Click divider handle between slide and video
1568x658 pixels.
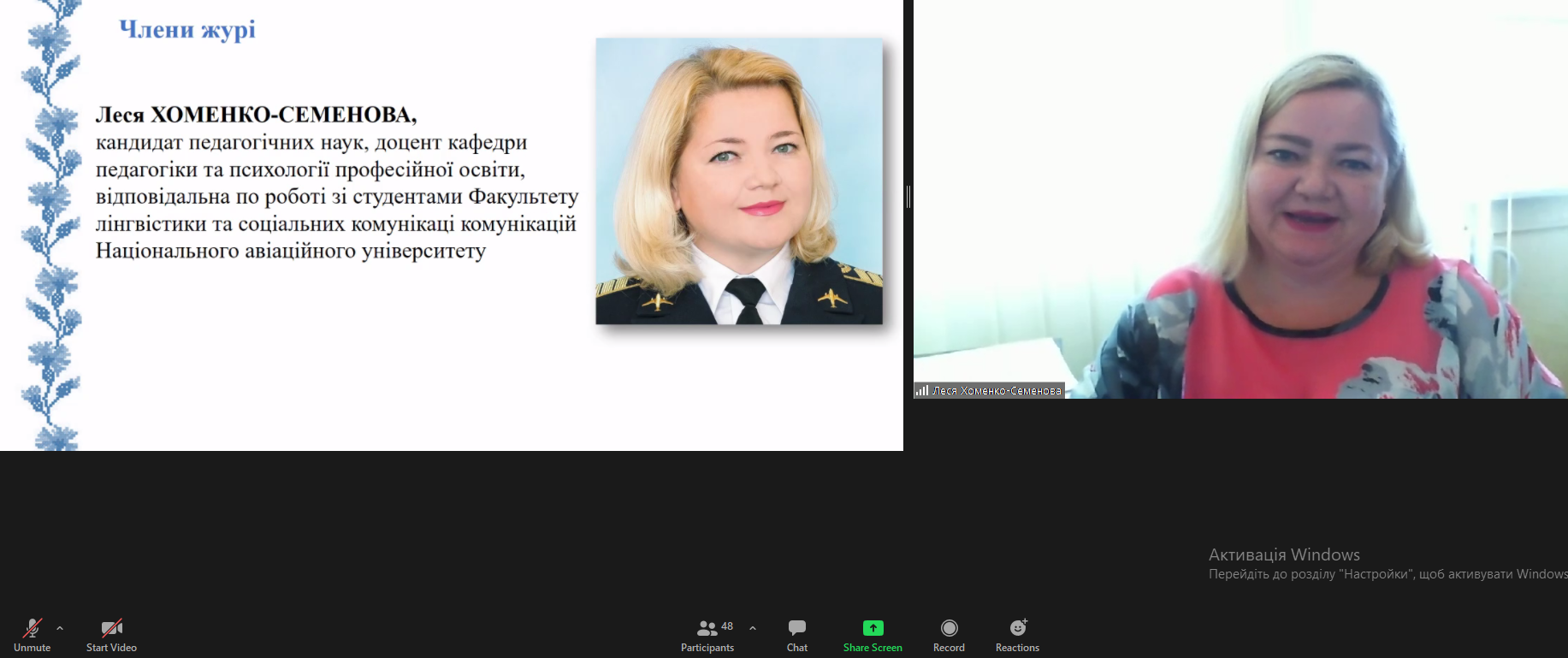click(x=908, y=197)
